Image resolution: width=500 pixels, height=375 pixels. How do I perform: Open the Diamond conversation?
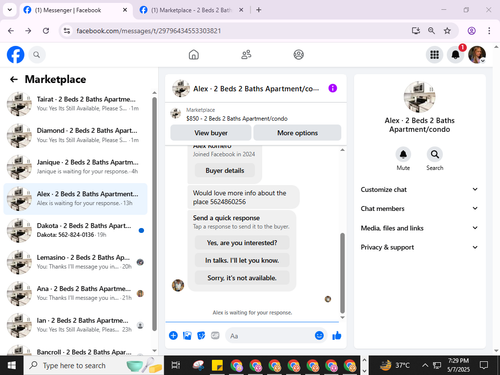76,135
